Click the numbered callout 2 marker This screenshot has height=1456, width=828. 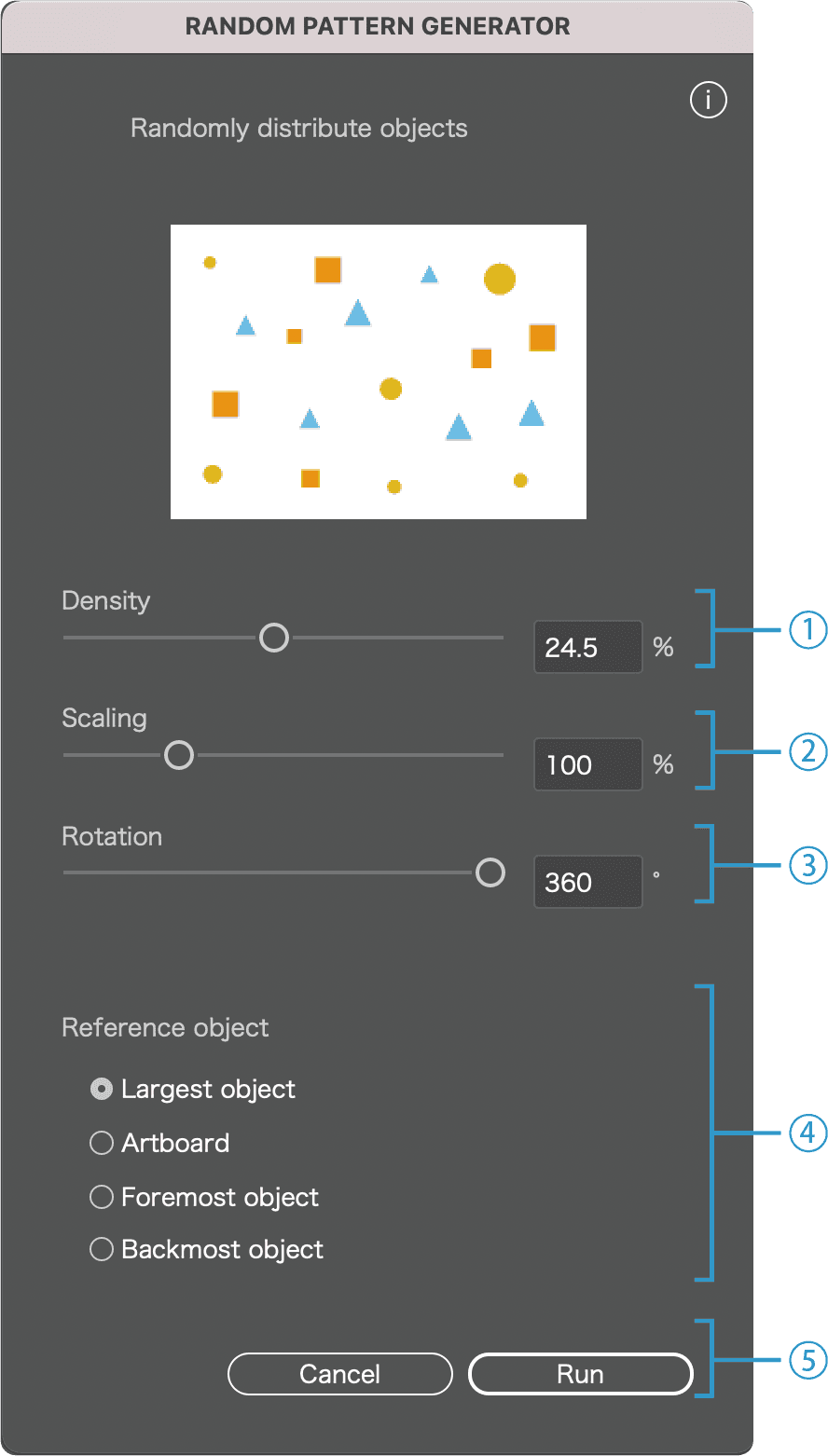(x=807, y=751)
